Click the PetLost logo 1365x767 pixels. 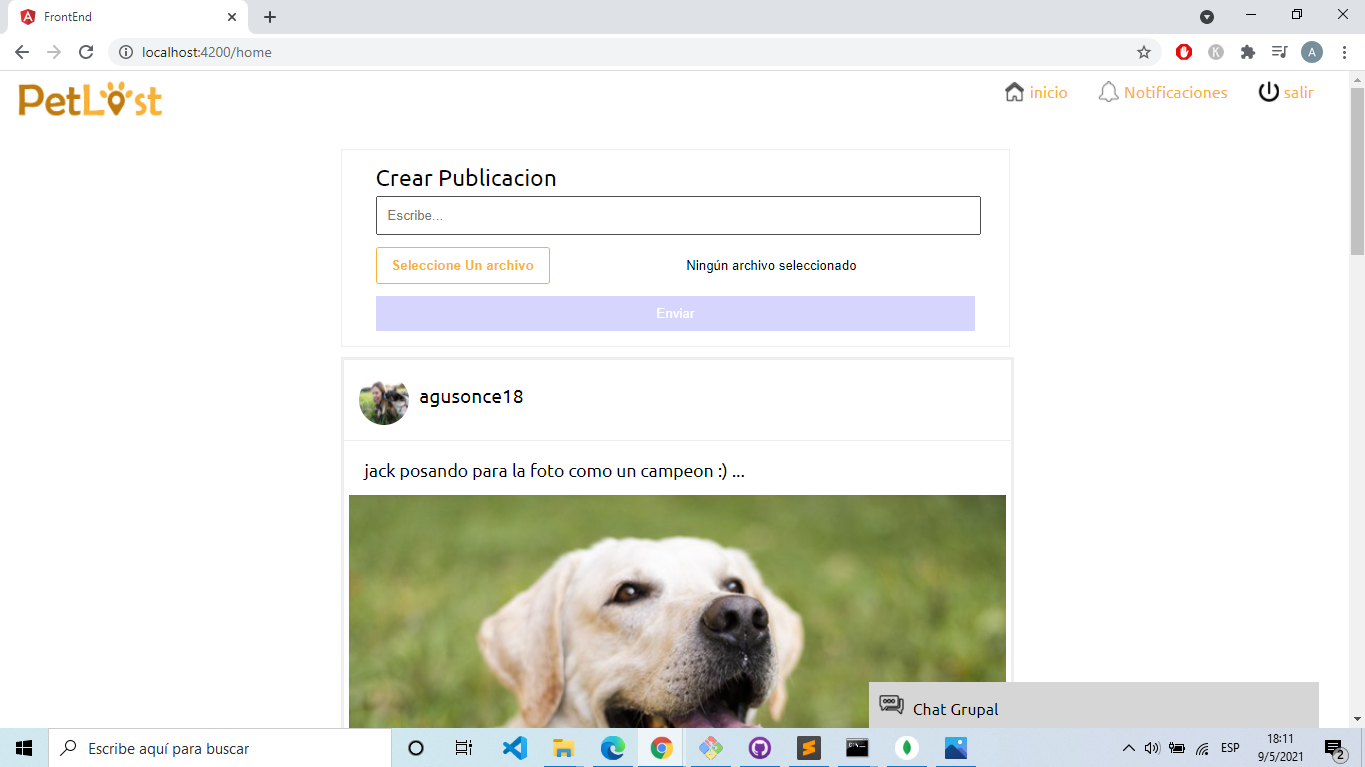[x=90, y=99]
